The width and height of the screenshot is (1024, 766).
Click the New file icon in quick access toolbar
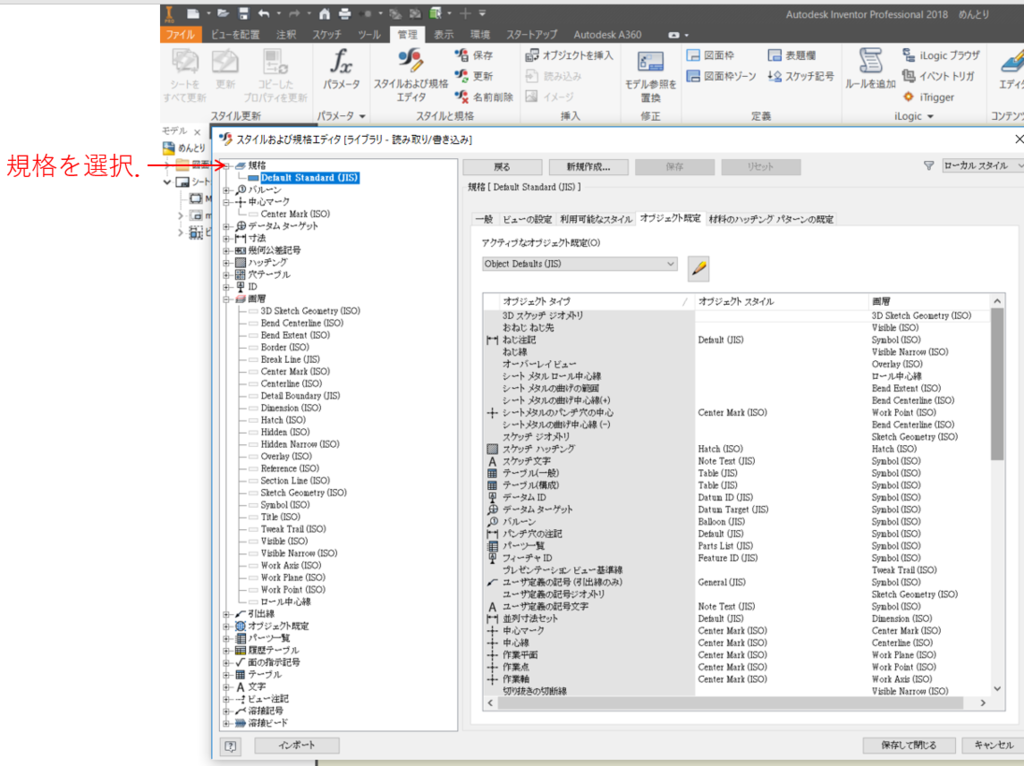point(193,13)
